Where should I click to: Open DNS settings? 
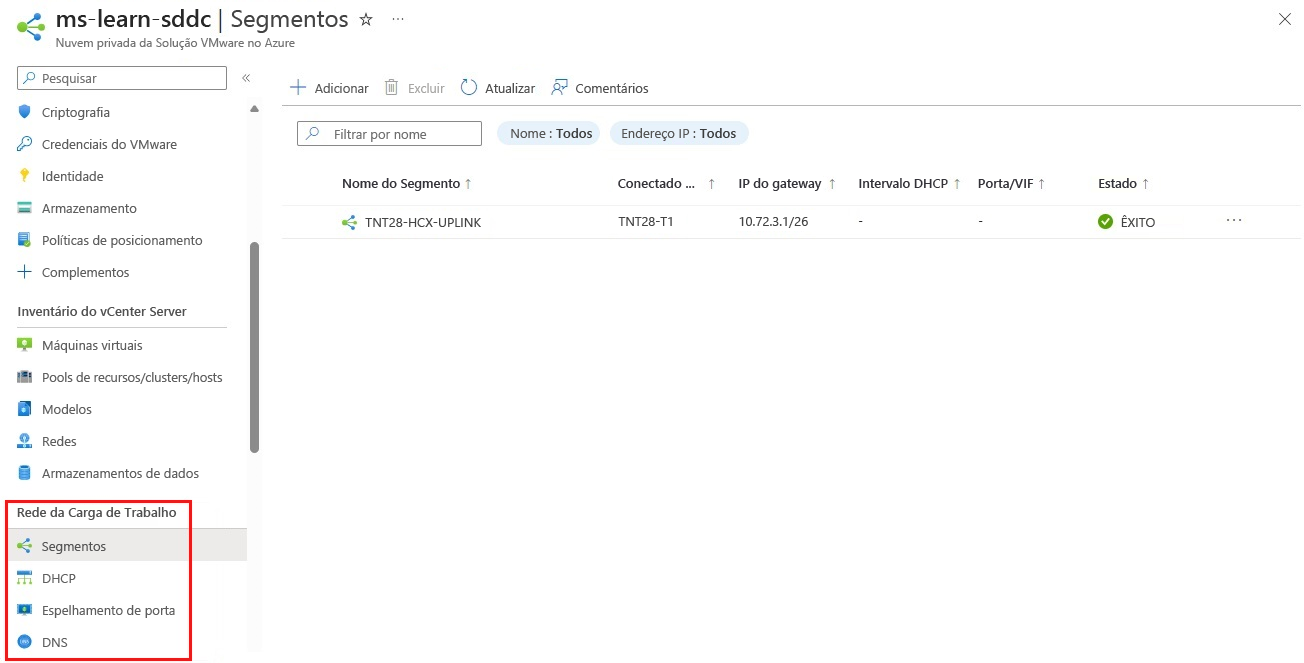55,642
